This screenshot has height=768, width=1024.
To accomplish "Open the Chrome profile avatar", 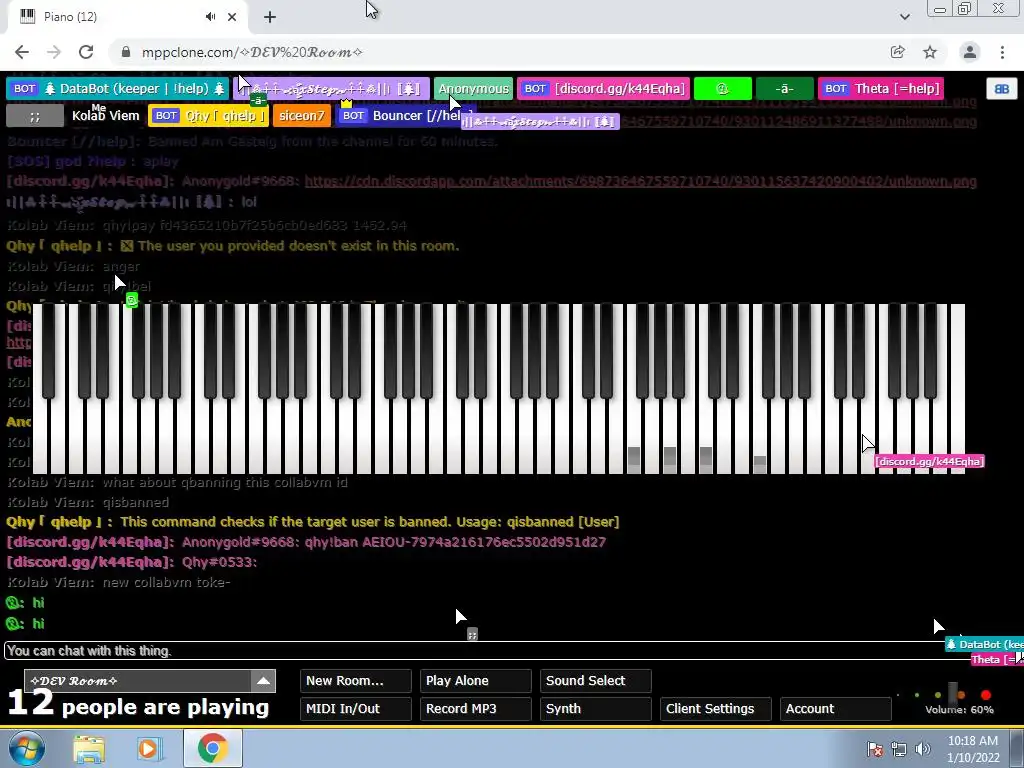I will click(x=970, y=52).
